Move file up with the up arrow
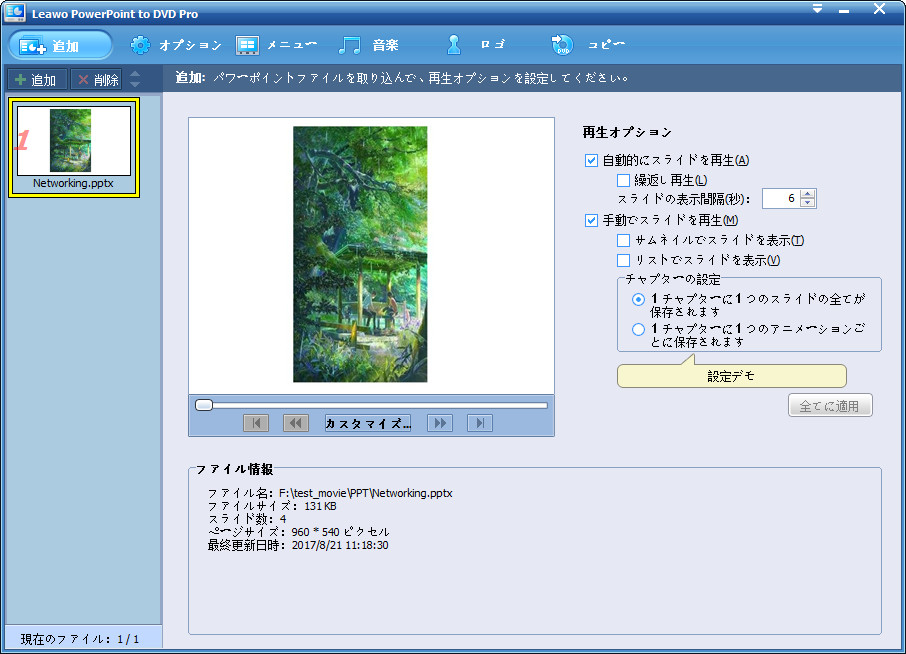 coord(135,74)
